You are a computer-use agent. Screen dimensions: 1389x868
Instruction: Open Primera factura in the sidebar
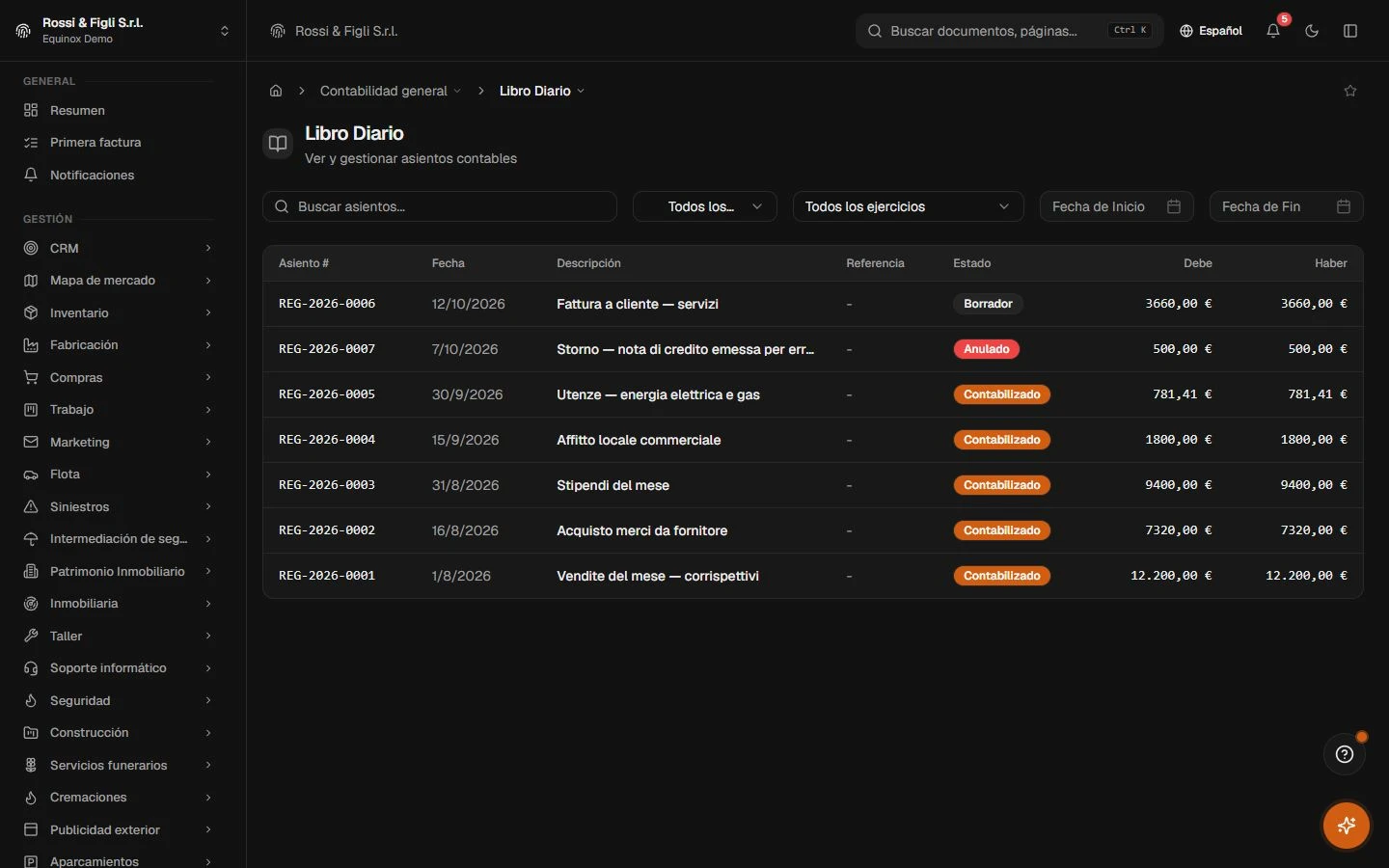pyautogui.click(x=118, y=143)
